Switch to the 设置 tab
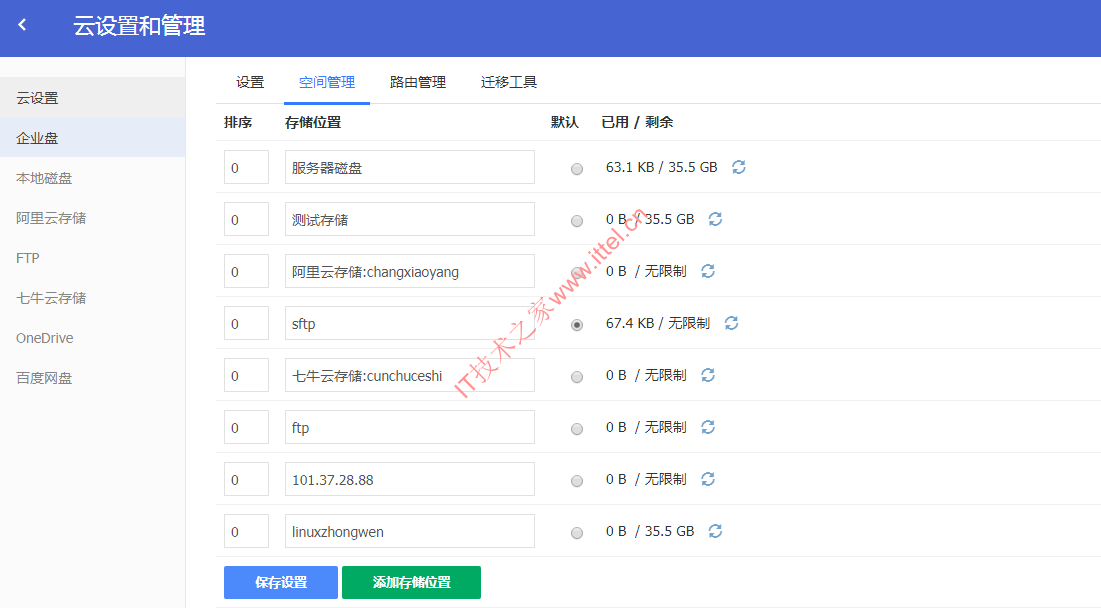Image resolution: width=1101 pixels, height=608 pixels. point(250,82)
